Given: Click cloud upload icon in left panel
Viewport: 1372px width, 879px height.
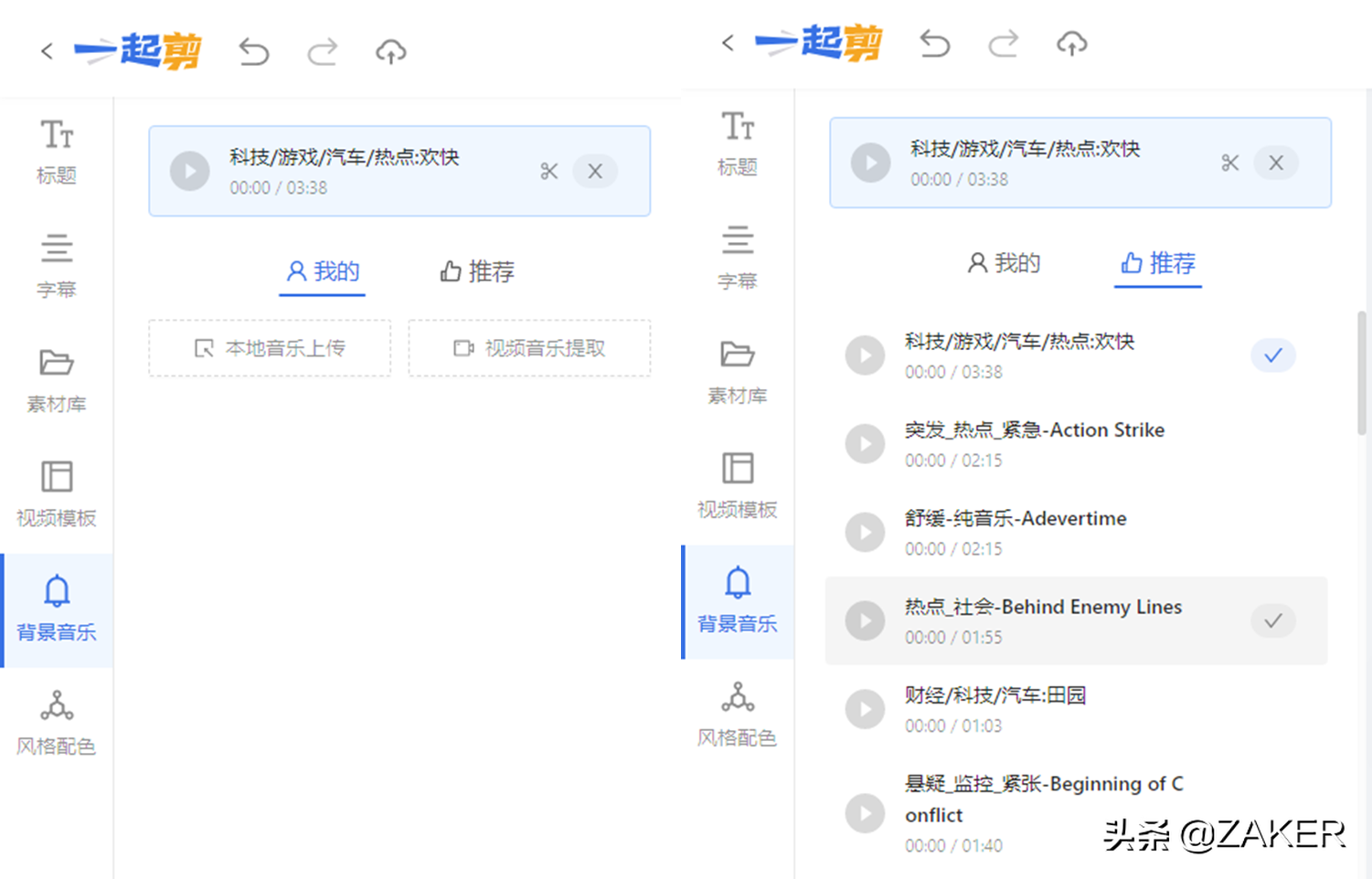Looking at the screenshot, I should pyautogui.click(x=391, y=52).
